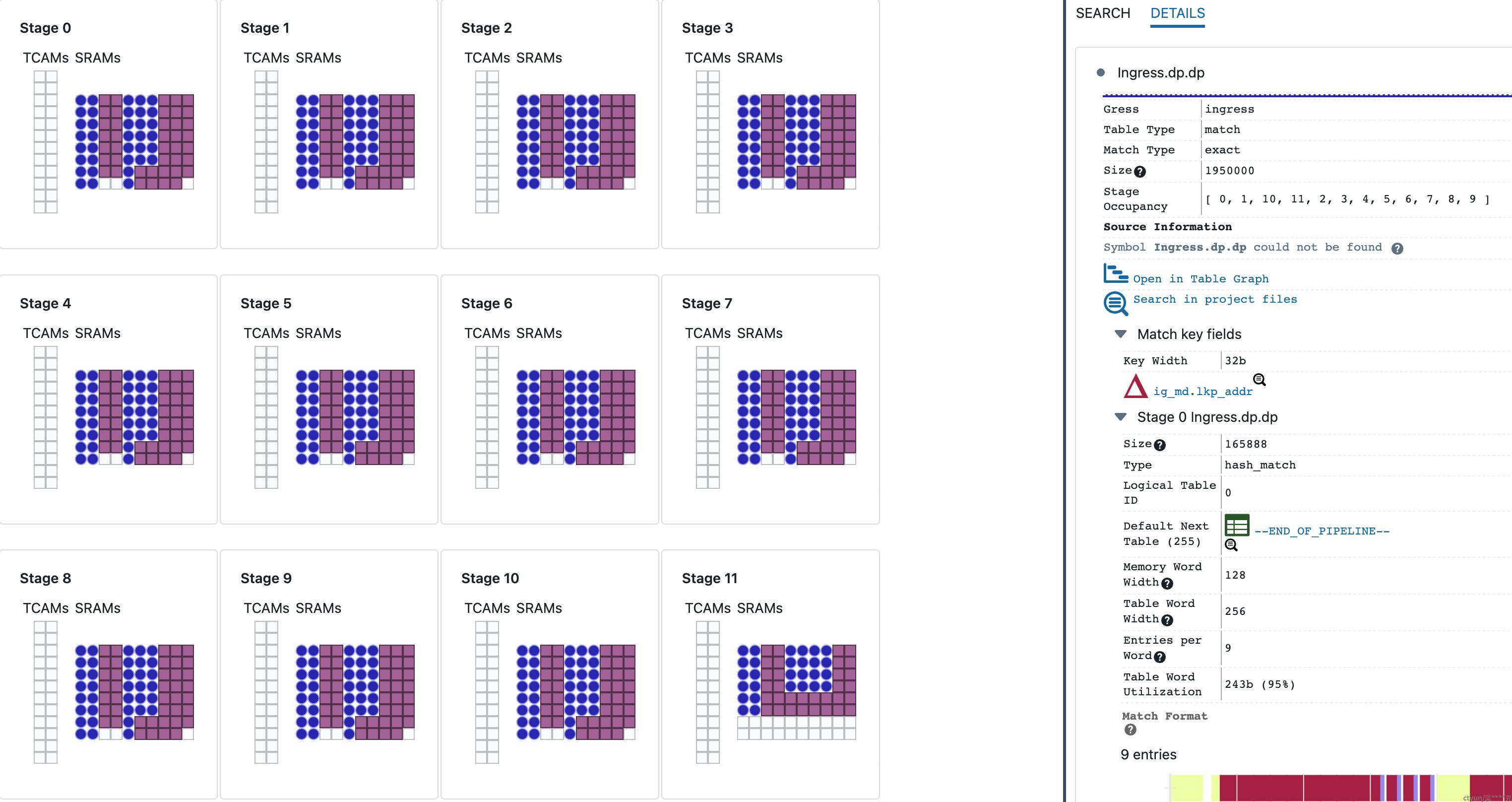Click the Stage 7 heading
1512x802 pixels.
point(707,304)
